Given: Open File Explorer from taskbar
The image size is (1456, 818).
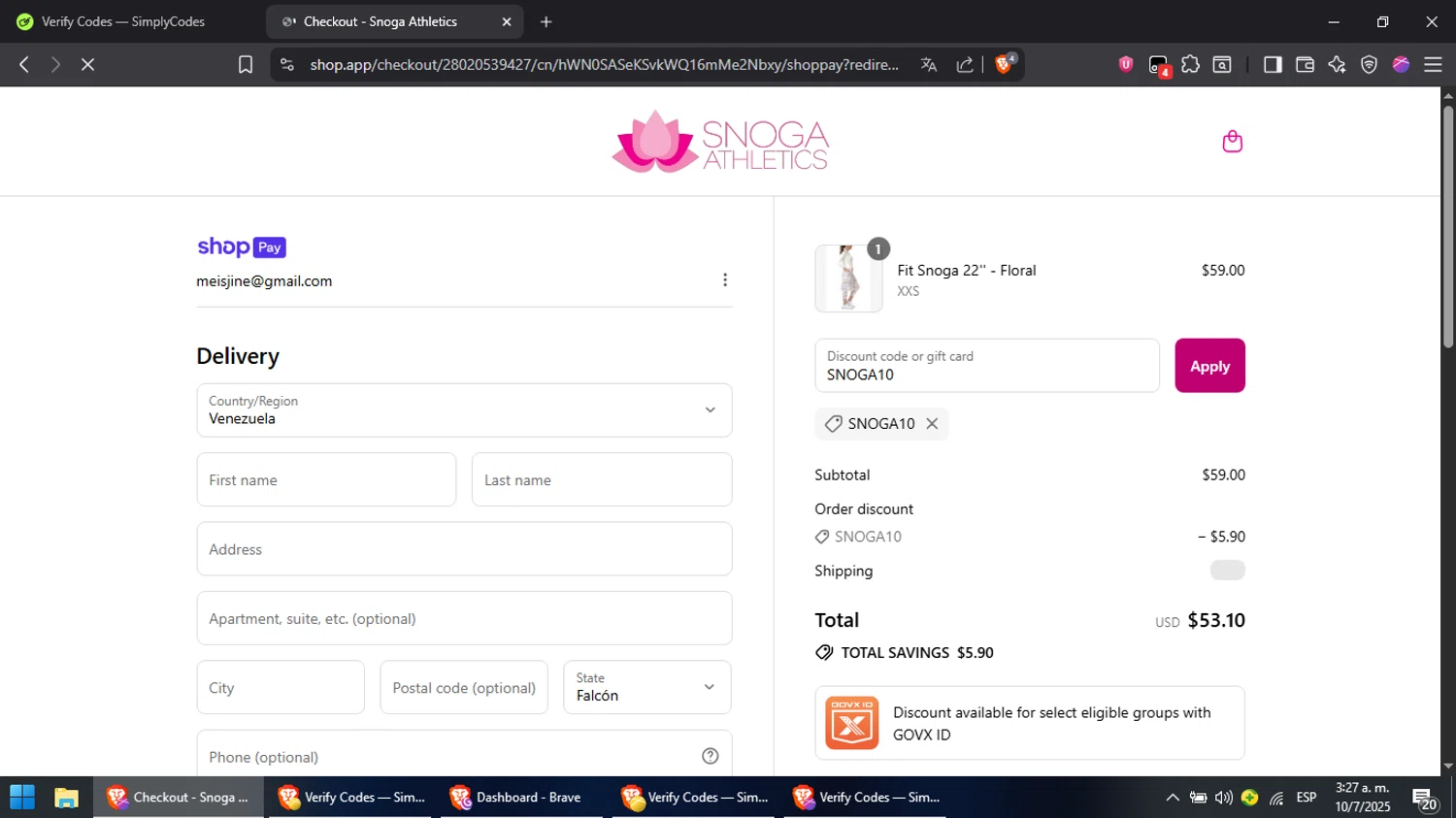Looking at the screenshot, I should [66, 798].
